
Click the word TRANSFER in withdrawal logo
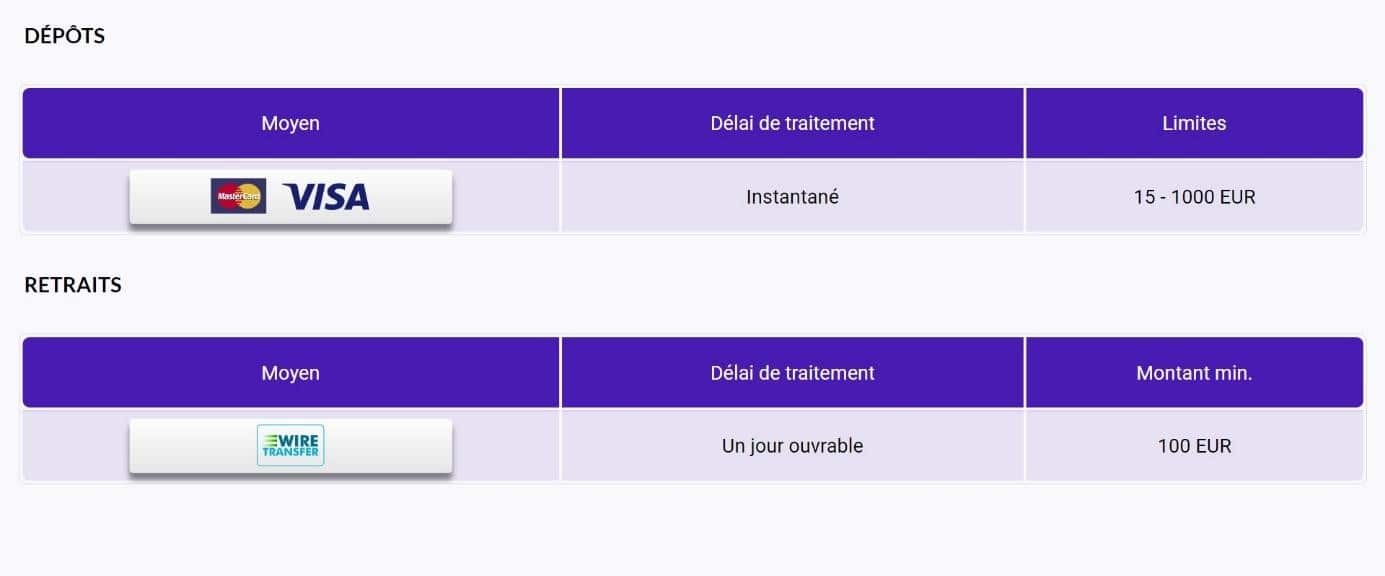coord(290,453)
